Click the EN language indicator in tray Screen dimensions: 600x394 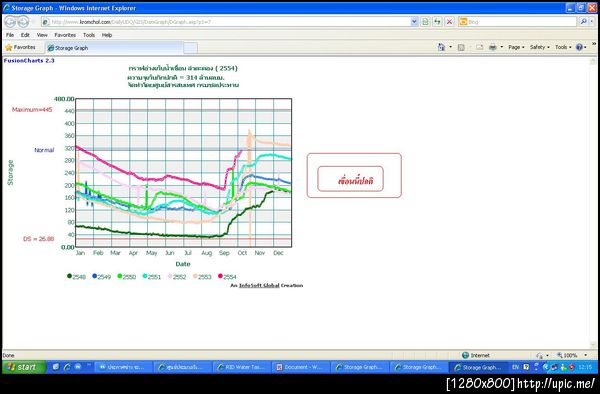[x=515, y=367]
